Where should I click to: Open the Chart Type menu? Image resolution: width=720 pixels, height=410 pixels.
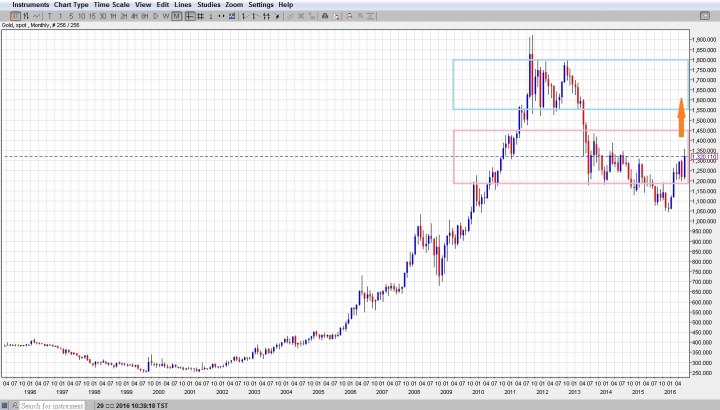coord(71,5)
